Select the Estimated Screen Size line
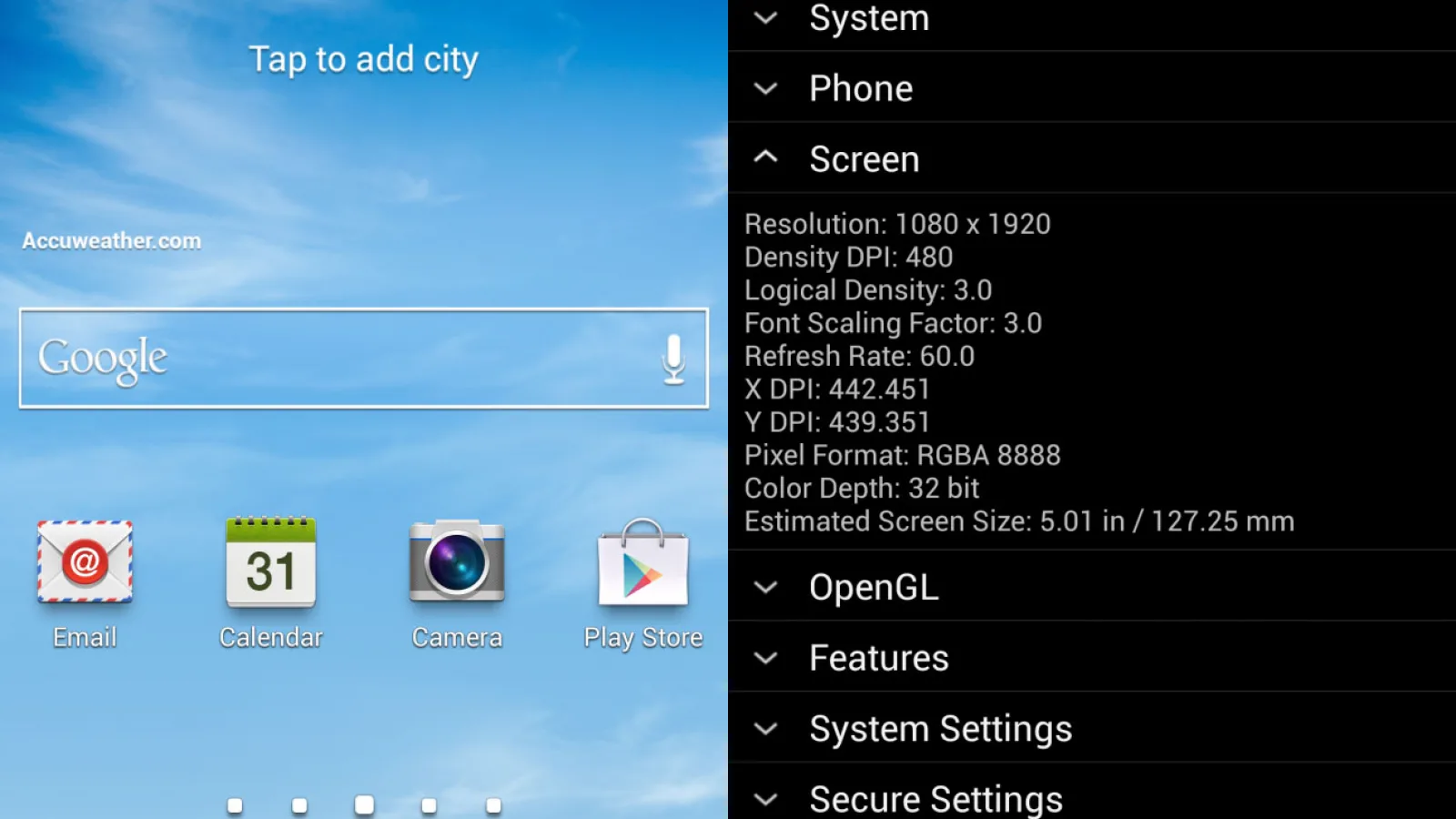This screenshot has width=1456, height=819. (1019, 521)
